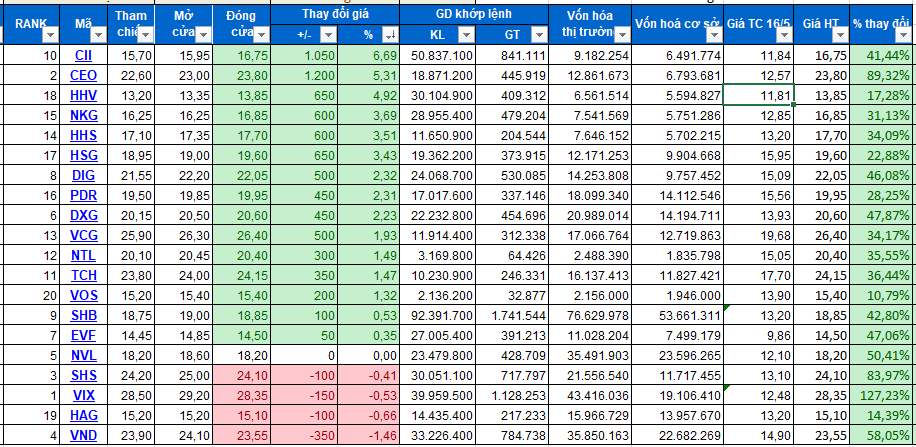The width and height of the screenshot is (916, 447).
Task: Follow the HHS ticker link
Action: point(84,136)
